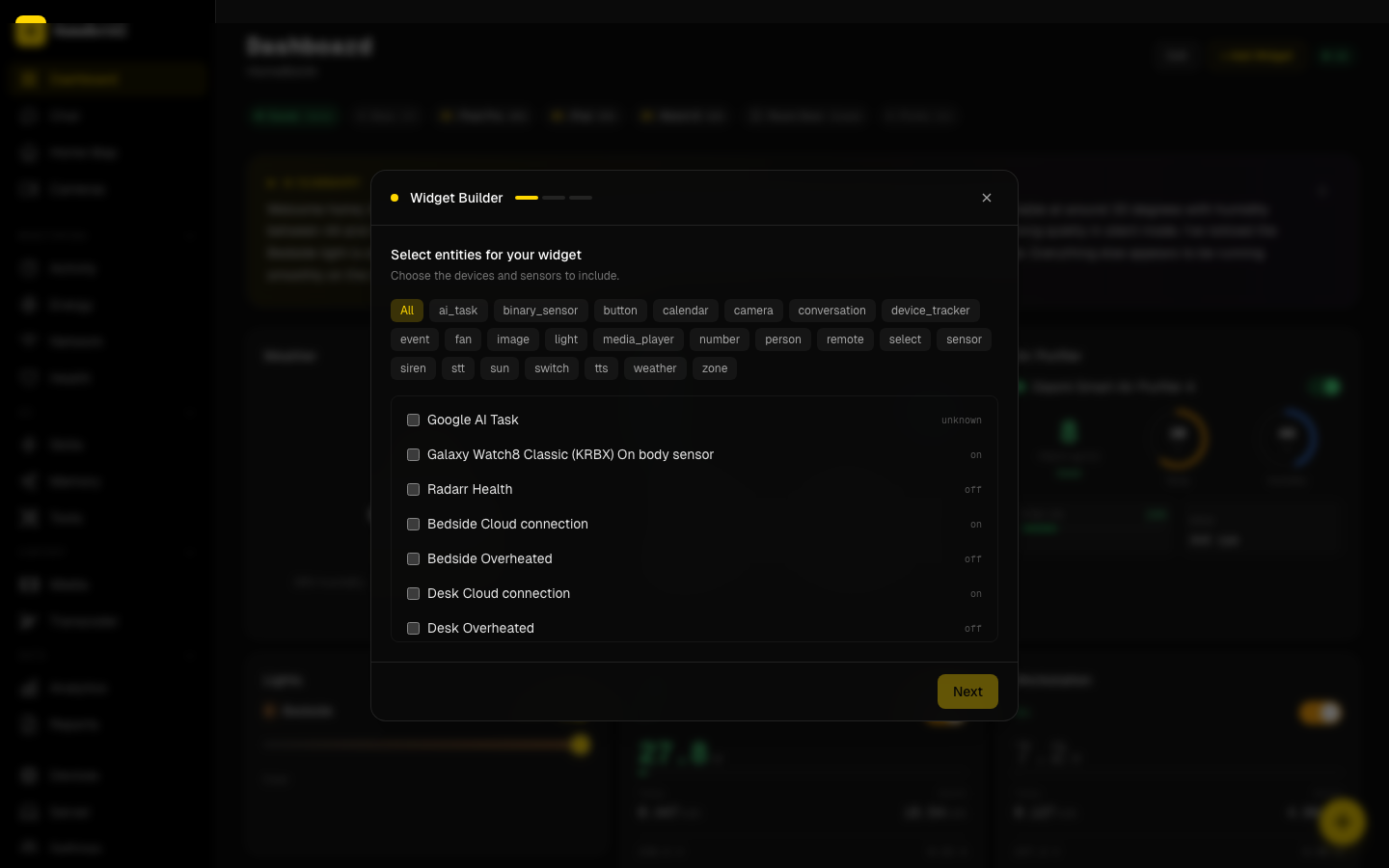Image resolution: width=1389 pixels, height=868 pixels.
Task: Filter the entity list by sensor
Action: click(x=964, y=339)
